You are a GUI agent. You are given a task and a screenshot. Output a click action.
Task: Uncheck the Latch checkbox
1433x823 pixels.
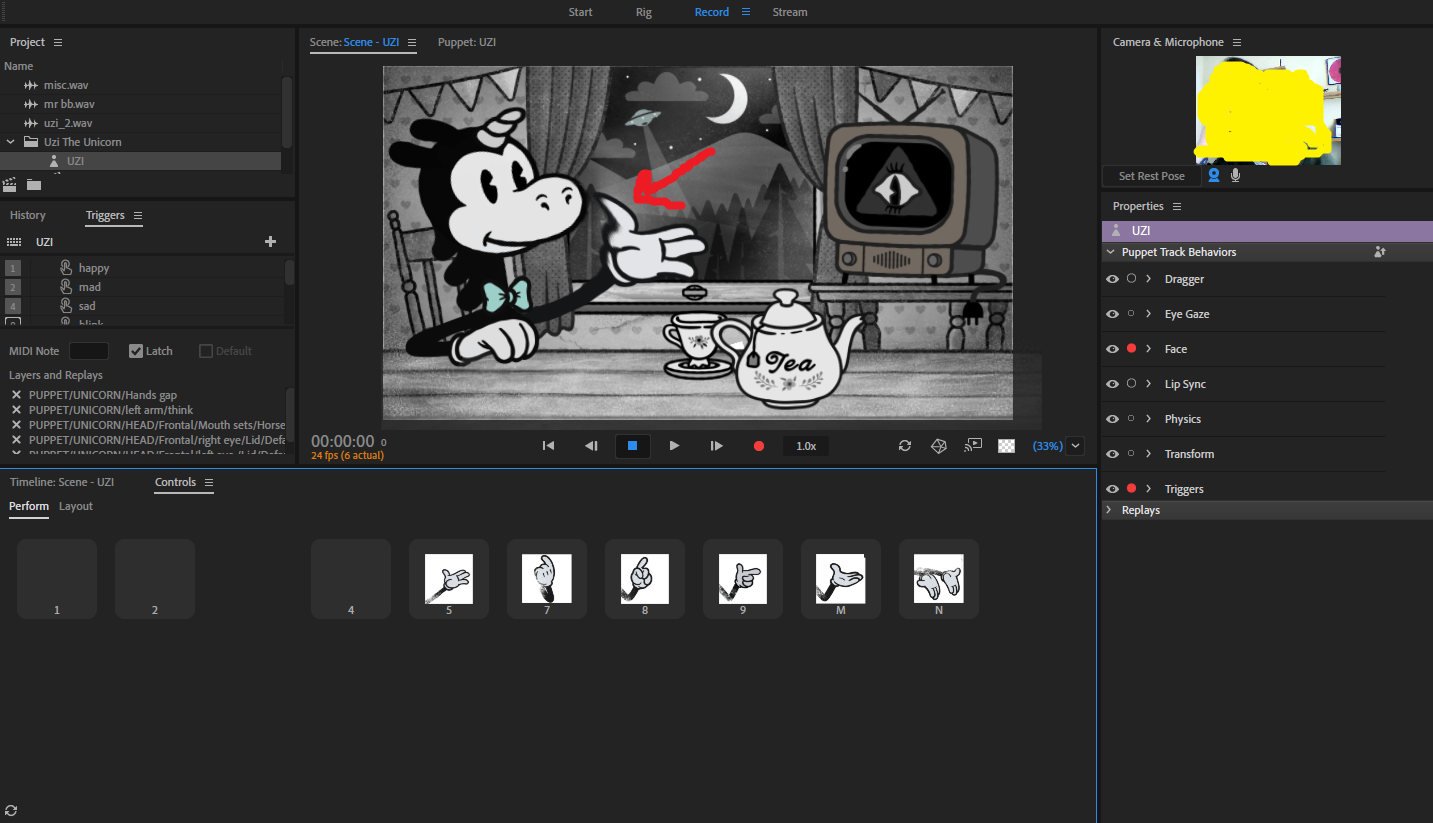click(x=136, y=351)
